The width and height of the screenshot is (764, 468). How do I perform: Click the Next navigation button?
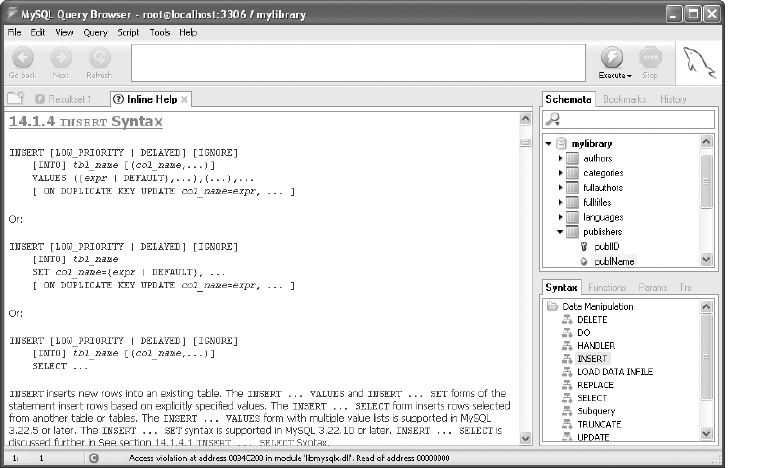coord(61,63)
